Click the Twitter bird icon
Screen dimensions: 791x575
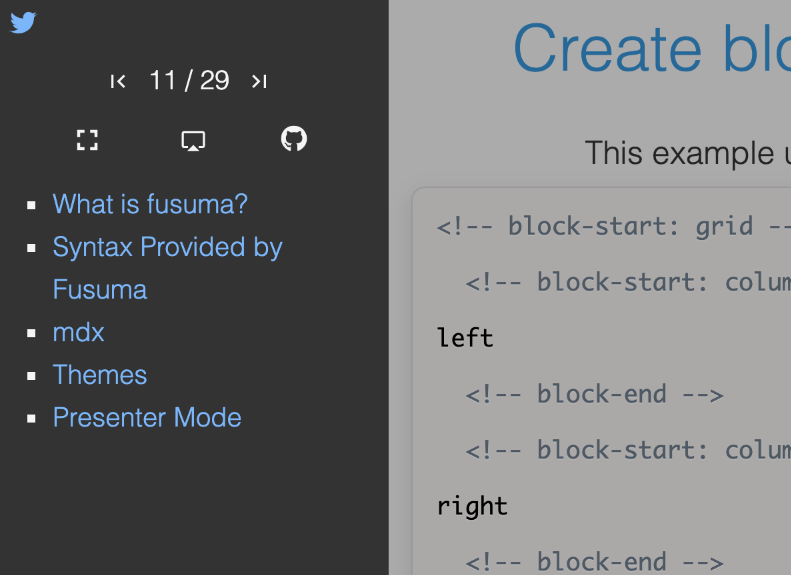pyautogui.click(x=23, y=22)
